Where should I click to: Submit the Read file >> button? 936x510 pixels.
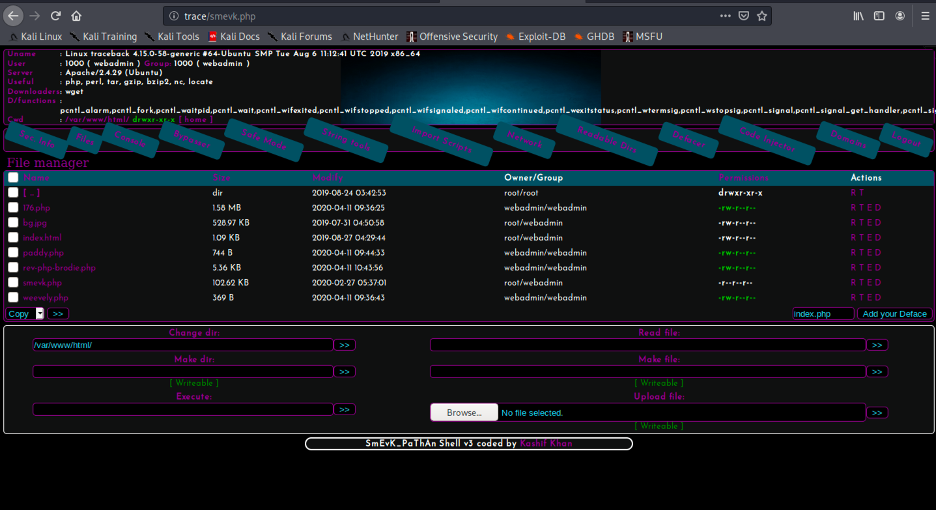point(877,345)
